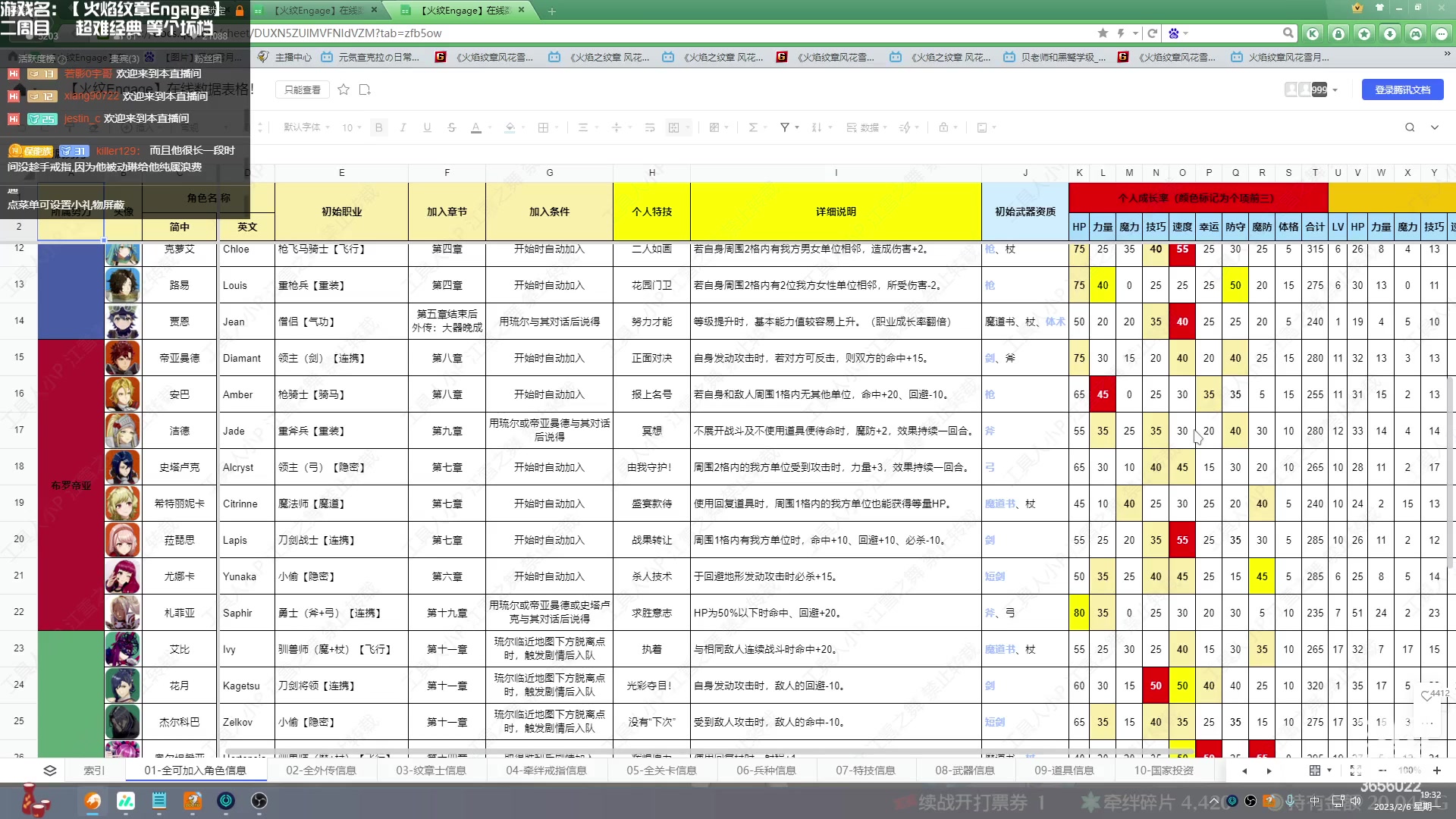Switch to sheet tab 03-纹章士信息

(x=431, y=770)
